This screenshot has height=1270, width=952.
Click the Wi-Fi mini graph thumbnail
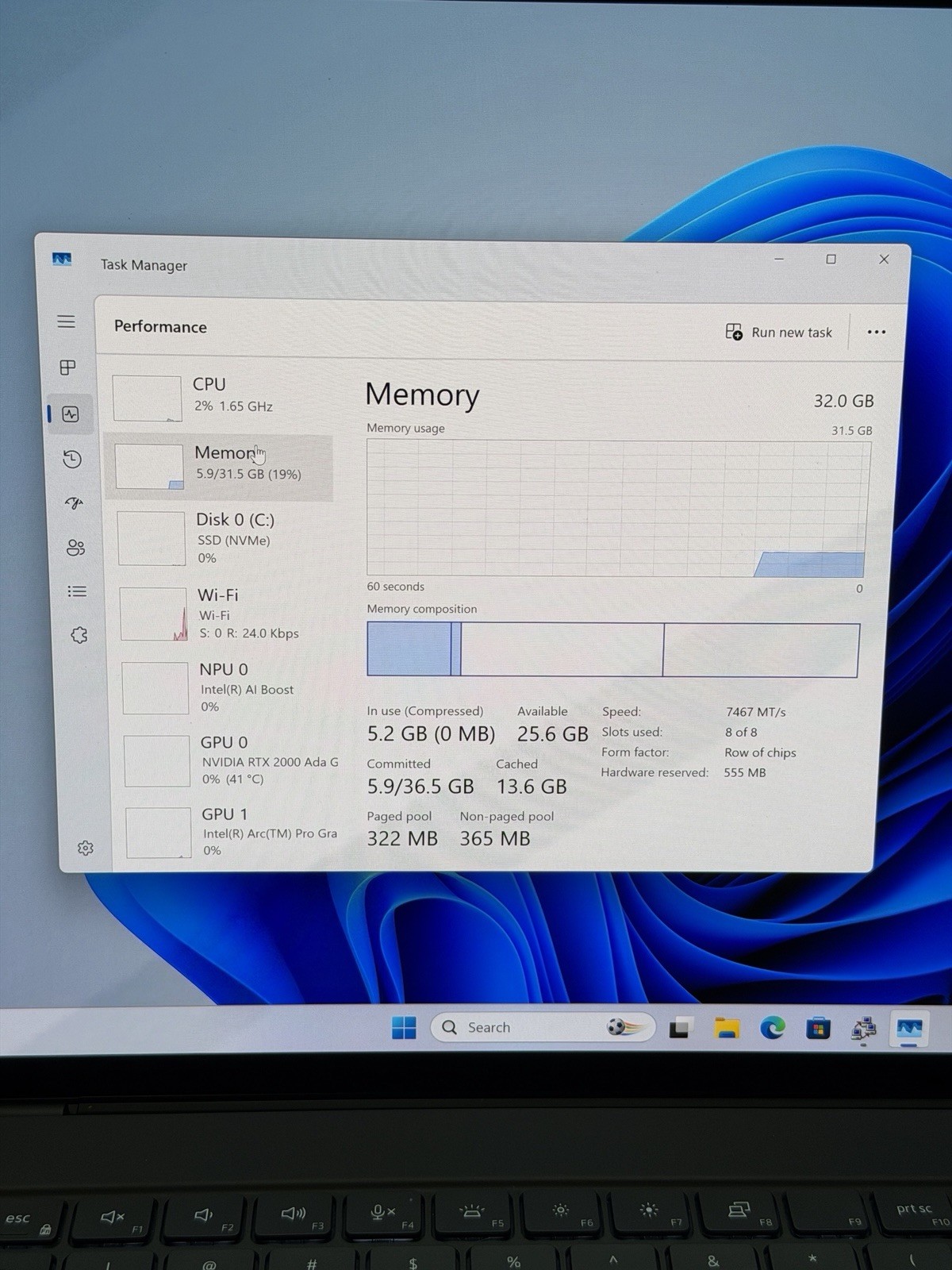(154, 614)
